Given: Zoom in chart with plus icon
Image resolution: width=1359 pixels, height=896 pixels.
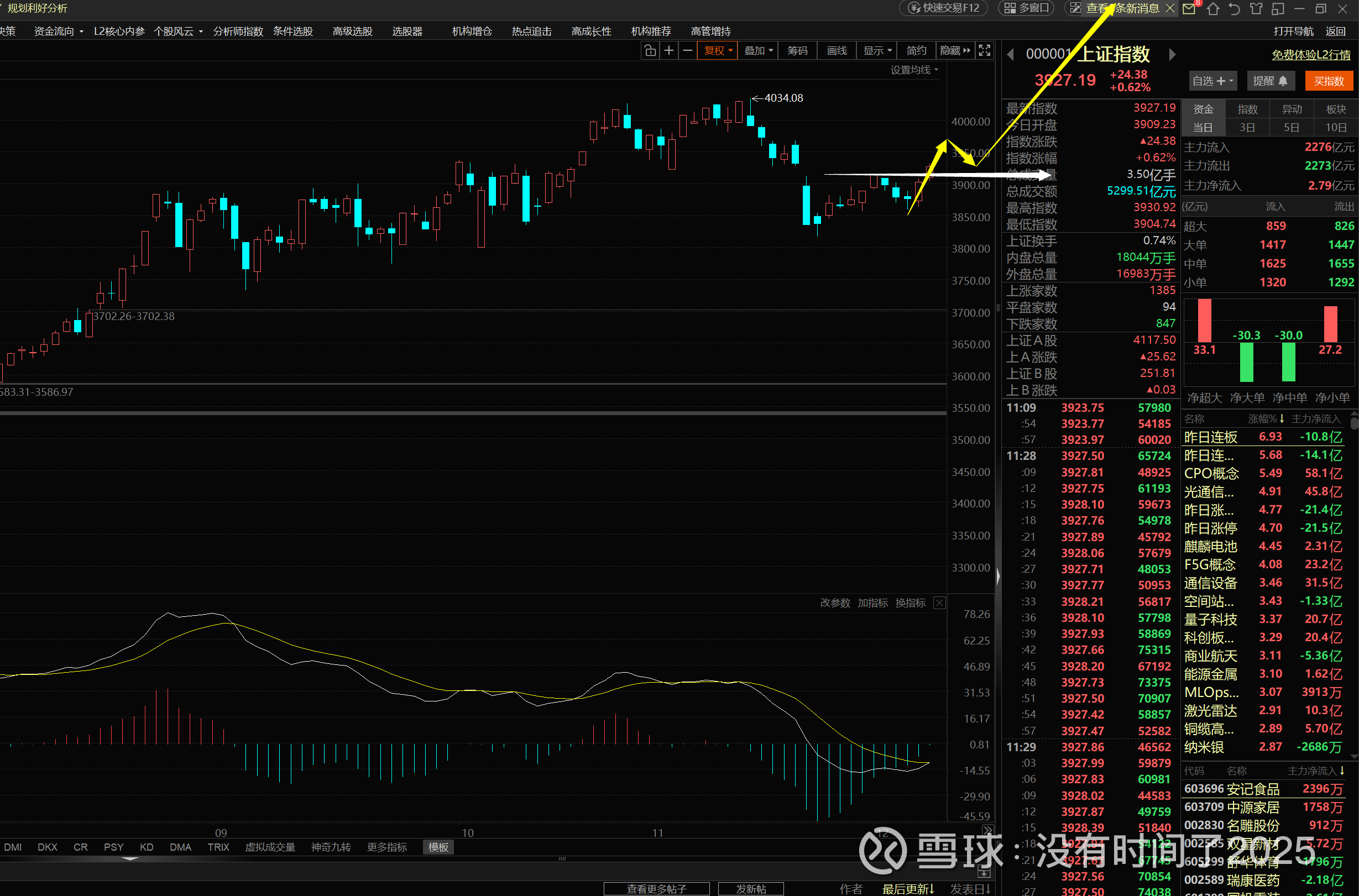Looking at the screenshot, I should click(668, 51).
